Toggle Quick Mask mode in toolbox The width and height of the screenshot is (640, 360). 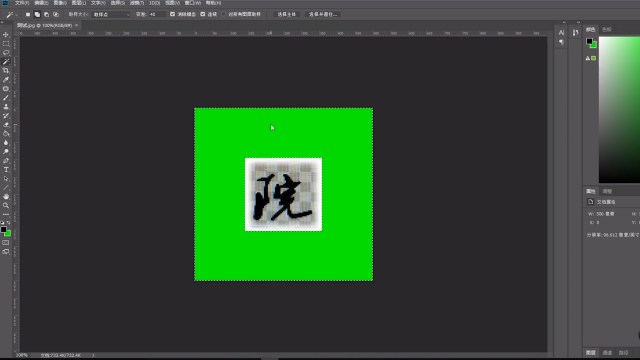coord(6,242)
